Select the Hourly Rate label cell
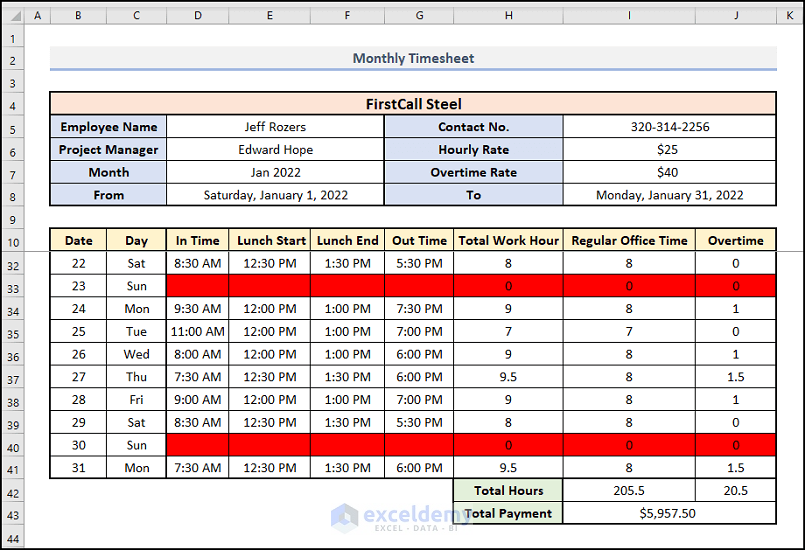This screenshot has width=805, height=550. (473, 149)
